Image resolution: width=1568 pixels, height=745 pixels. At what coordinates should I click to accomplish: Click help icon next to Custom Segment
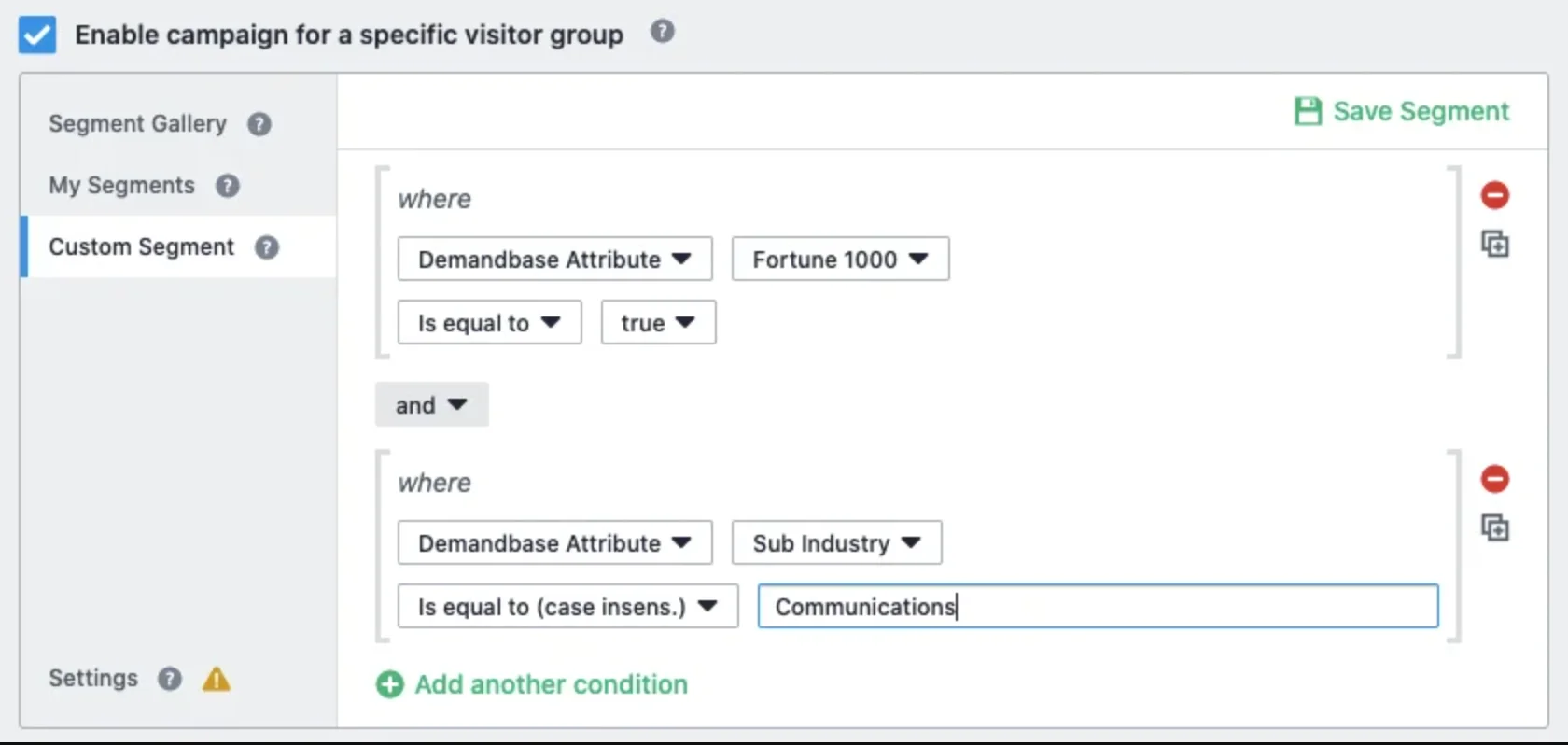(267, 247)
